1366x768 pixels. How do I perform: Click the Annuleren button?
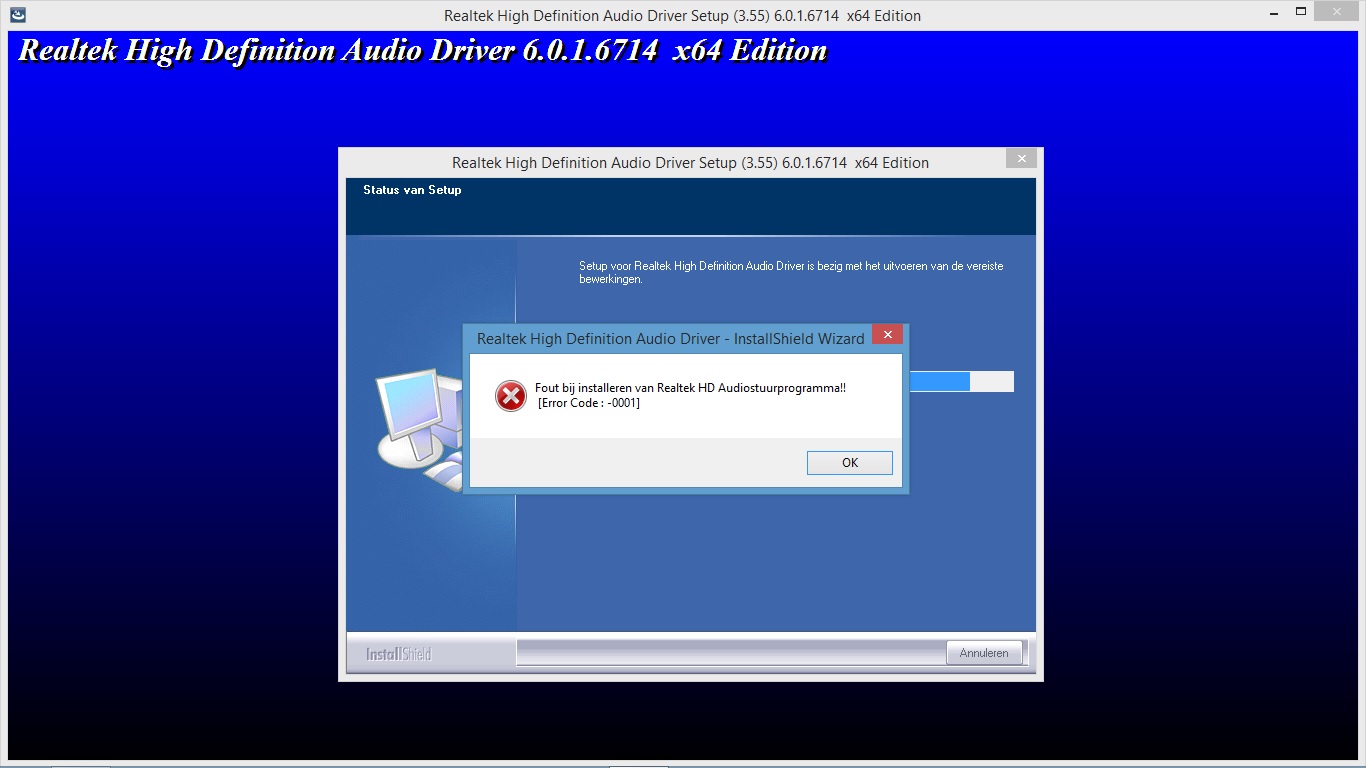click(x=984, y=653)
